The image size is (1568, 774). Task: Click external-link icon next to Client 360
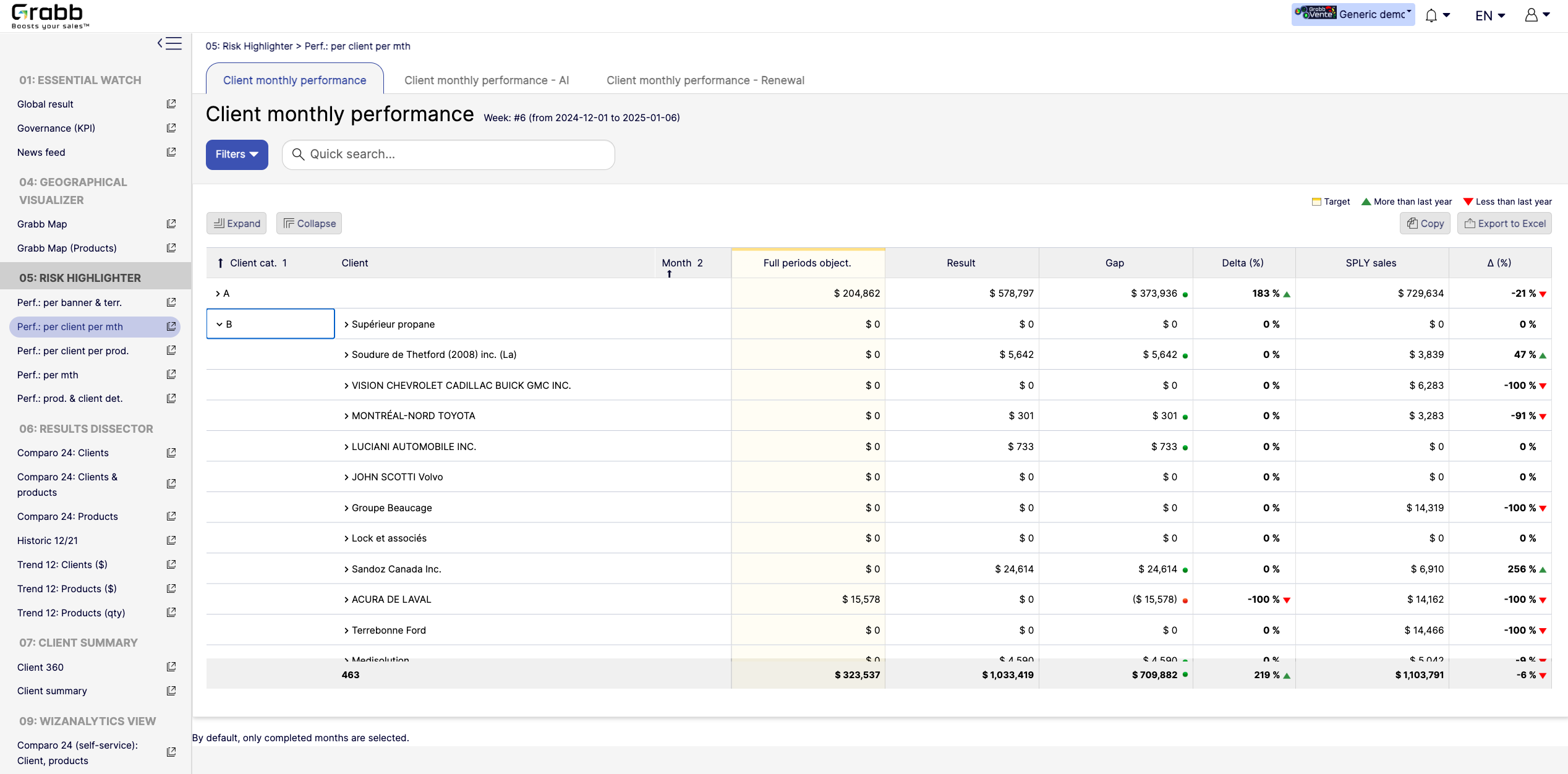click(171, 666)
